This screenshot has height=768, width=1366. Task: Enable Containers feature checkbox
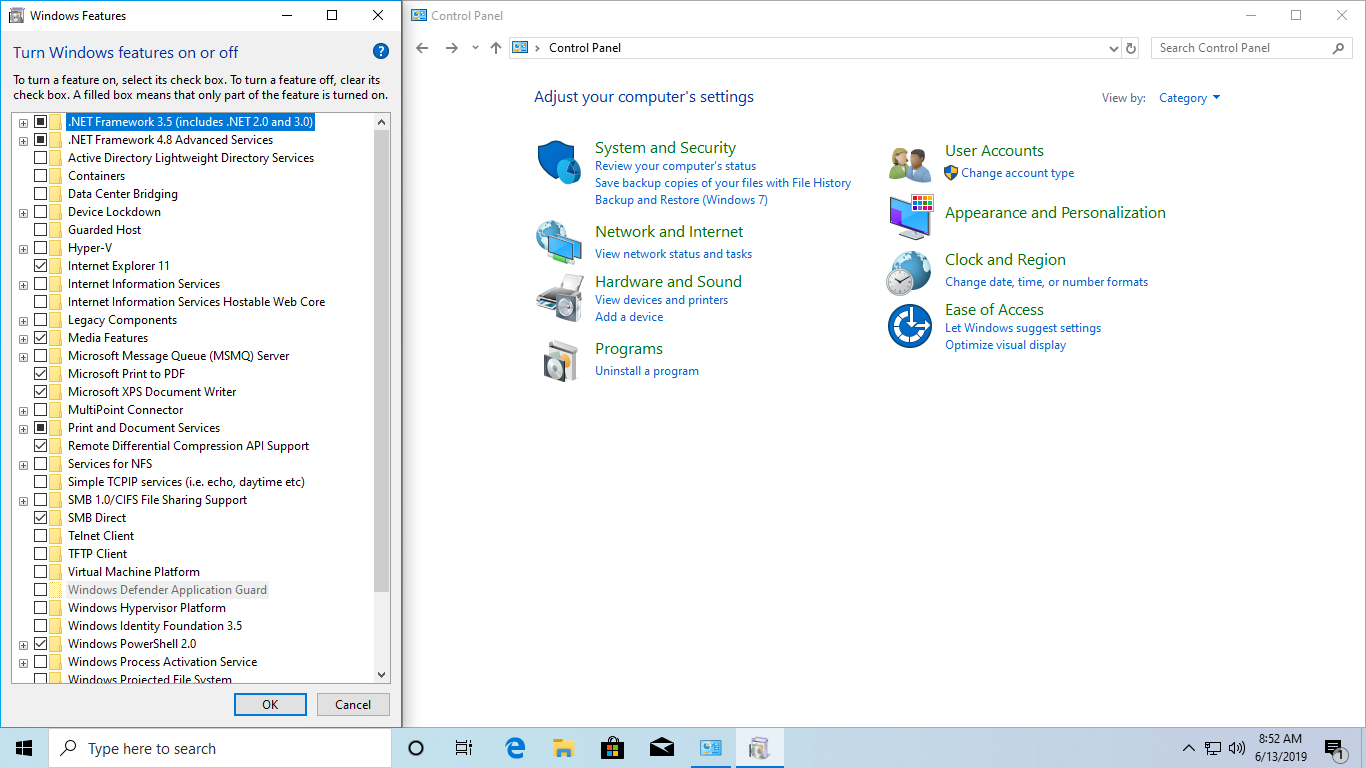(41, 176)
